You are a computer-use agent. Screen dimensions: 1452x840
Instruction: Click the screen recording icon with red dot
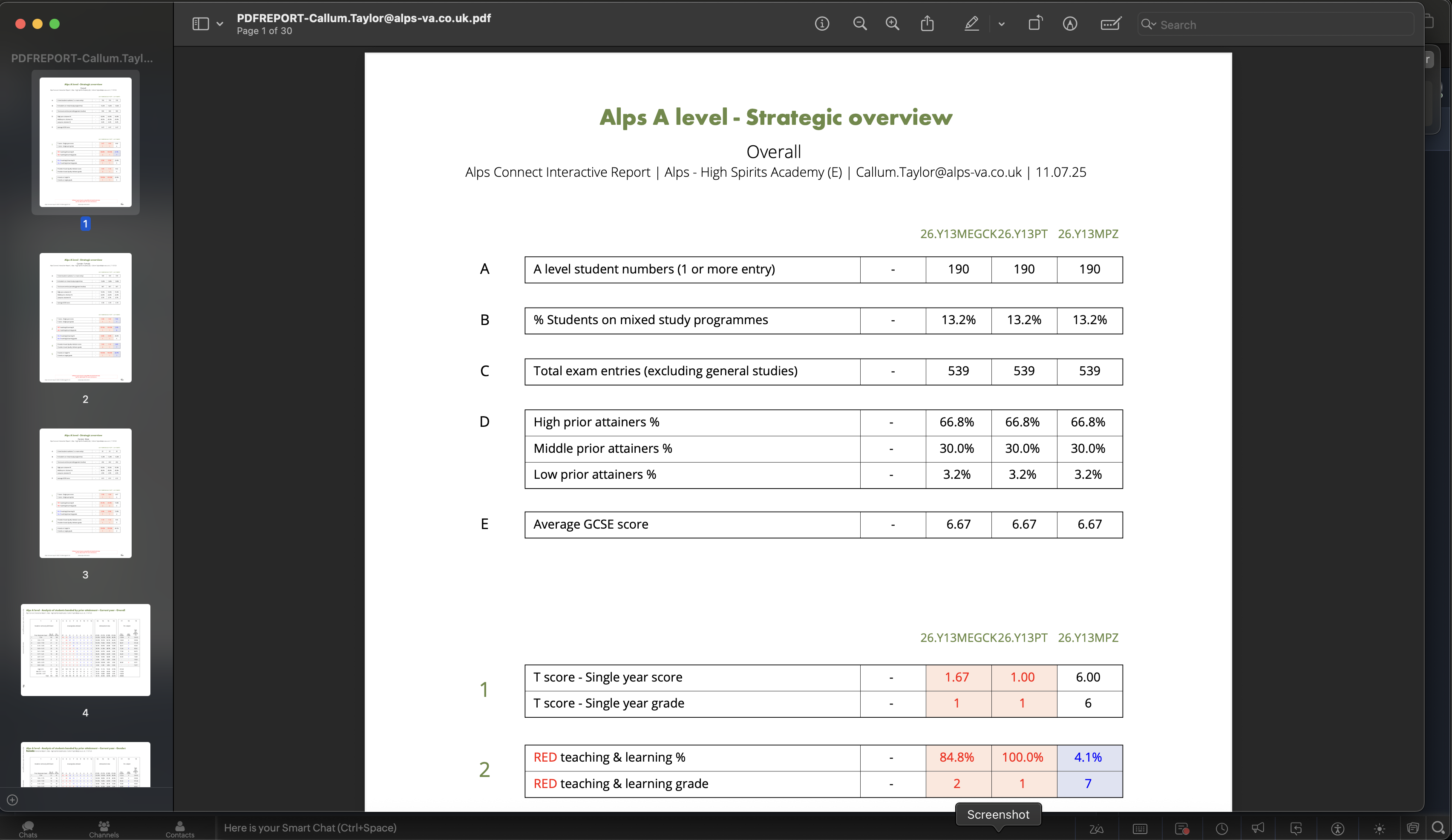(x=1182, y=828)
